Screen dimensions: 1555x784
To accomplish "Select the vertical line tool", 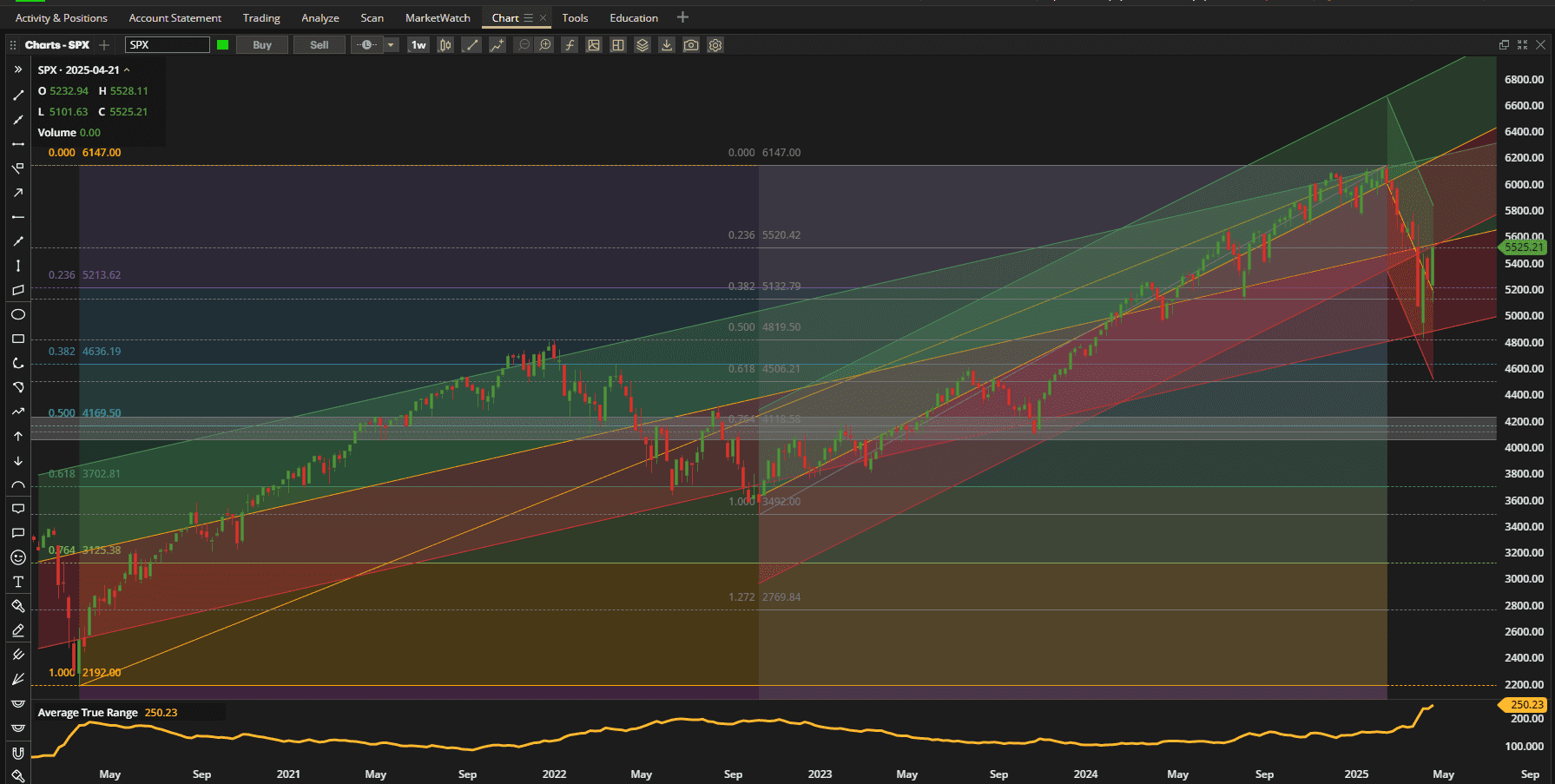I will click(x=17, y=266).
